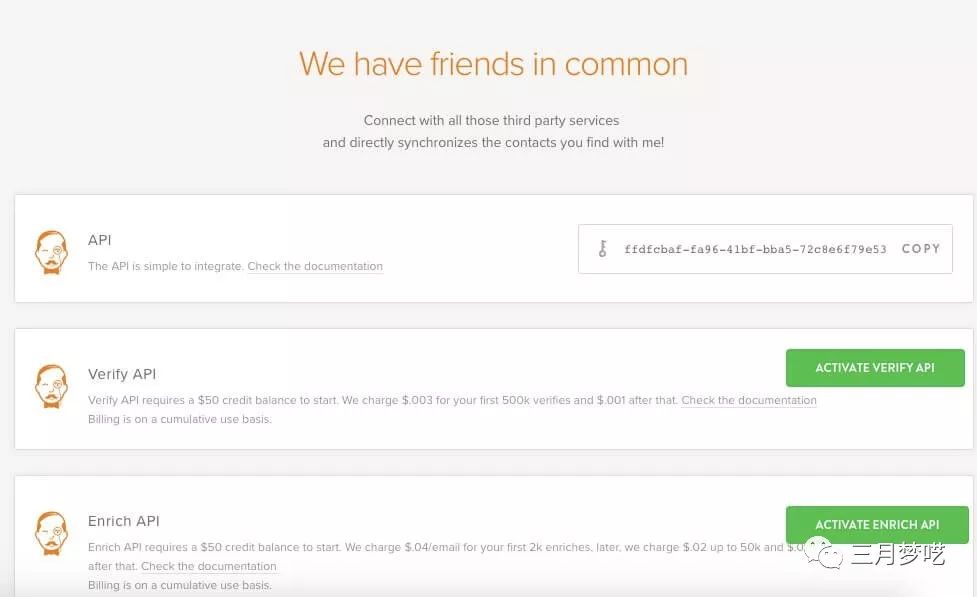Activate the Verify API with the green button
The height and width of the screenshot is (597, 977).
click(x=874, y=368)
